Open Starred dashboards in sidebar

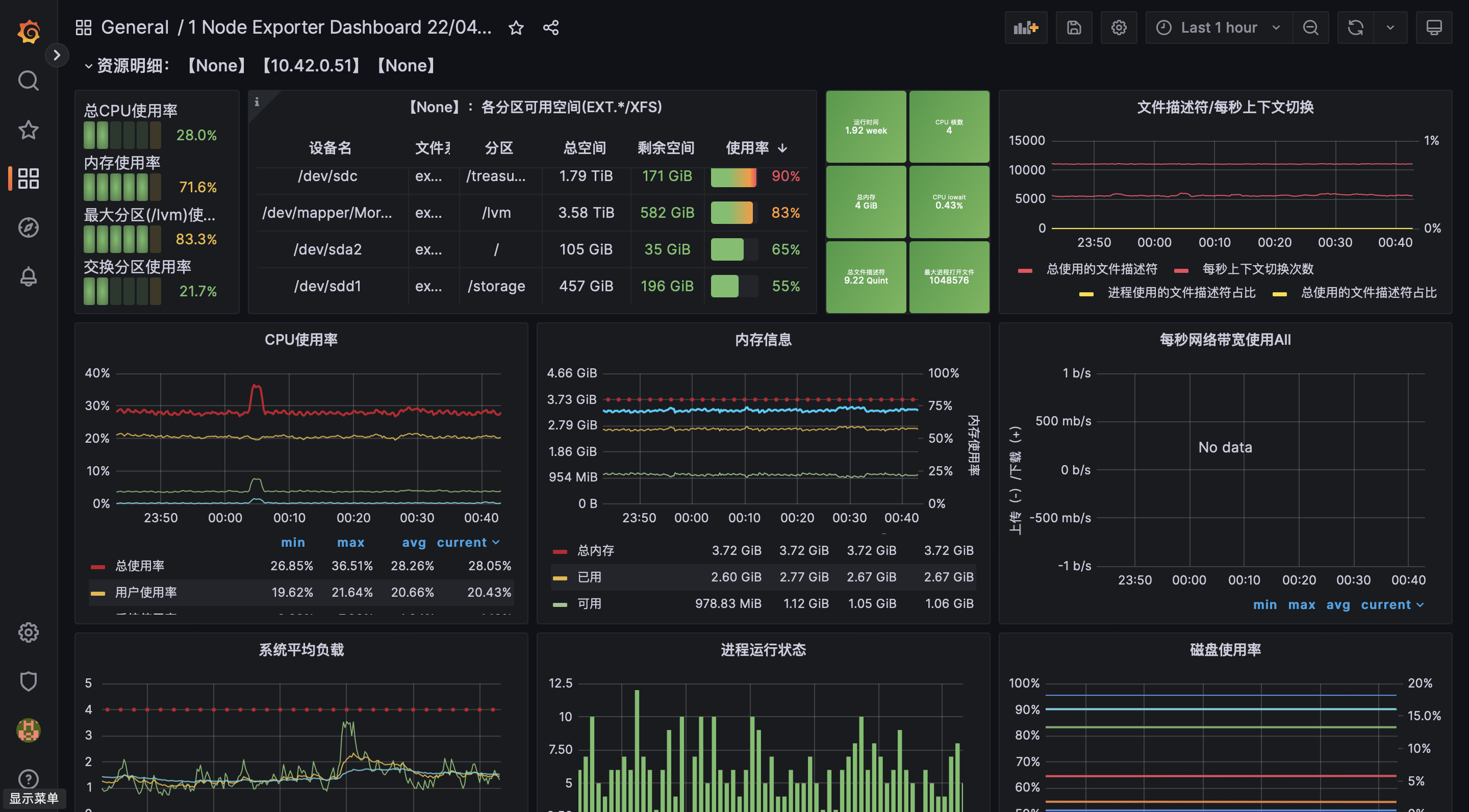pos(29,130)
